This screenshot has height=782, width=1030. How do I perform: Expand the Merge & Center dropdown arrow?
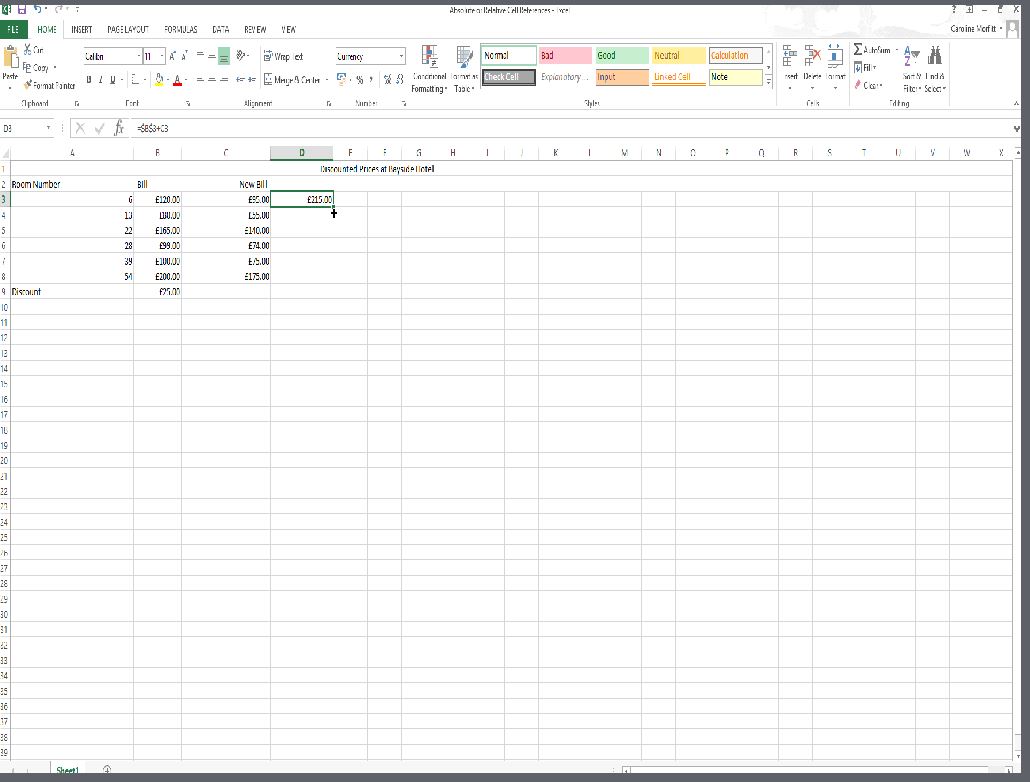(x=326, y=80)
